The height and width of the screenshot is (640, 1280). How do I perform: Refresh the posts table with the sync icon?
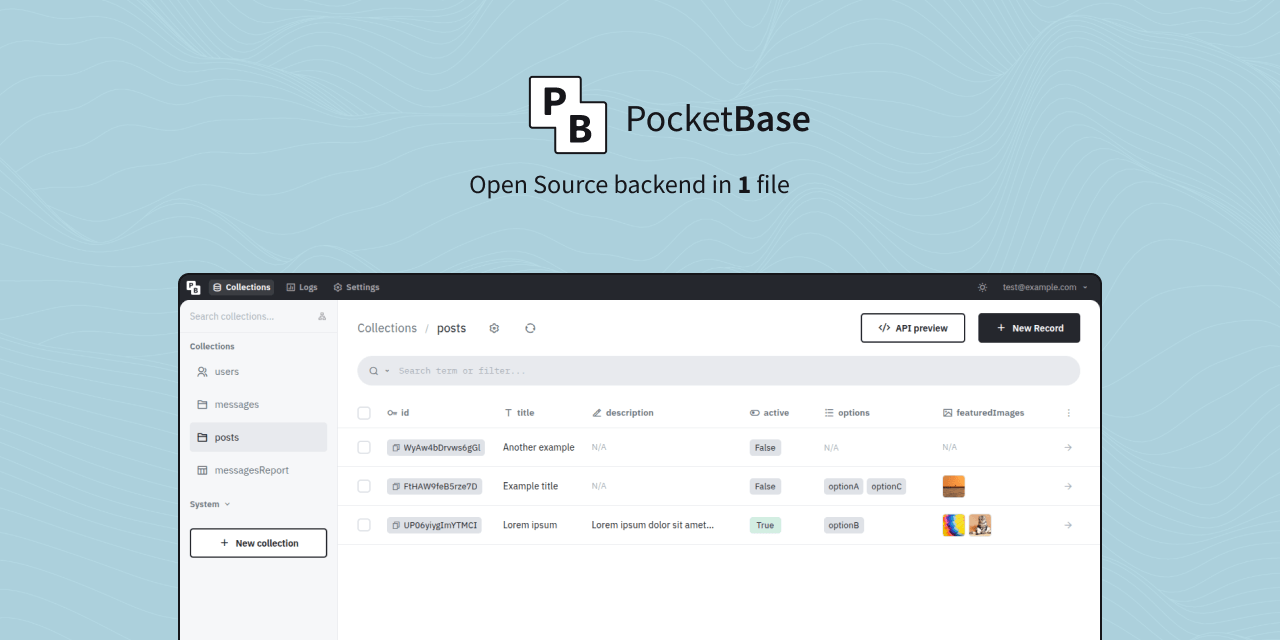(530, 327)
